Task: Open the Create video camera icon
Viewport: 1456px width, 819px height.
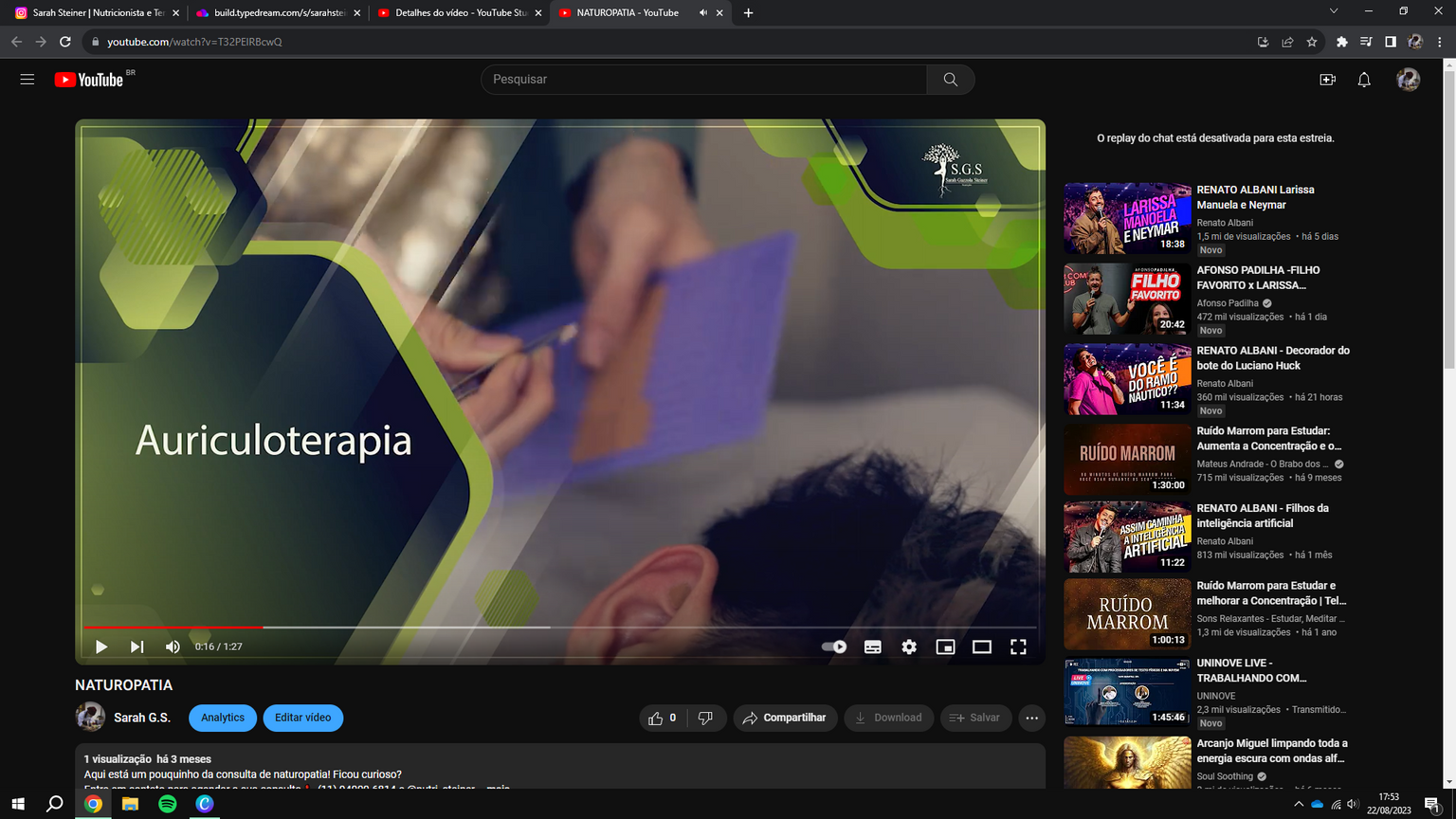Action: (1327, 80)
